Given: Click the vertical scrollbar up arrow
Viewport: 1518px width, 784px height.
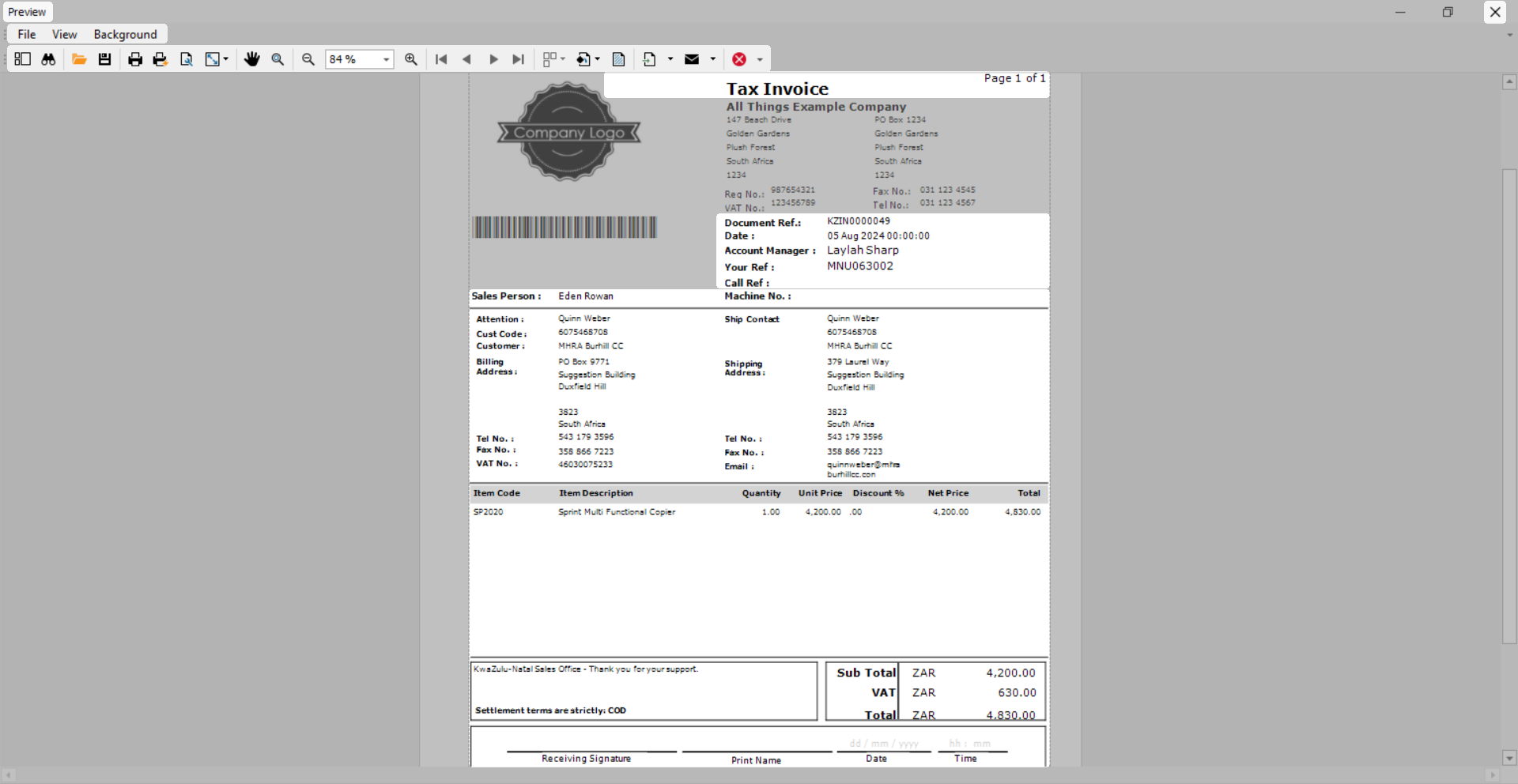Looking at the screenshot, I should coord(1509,81).
